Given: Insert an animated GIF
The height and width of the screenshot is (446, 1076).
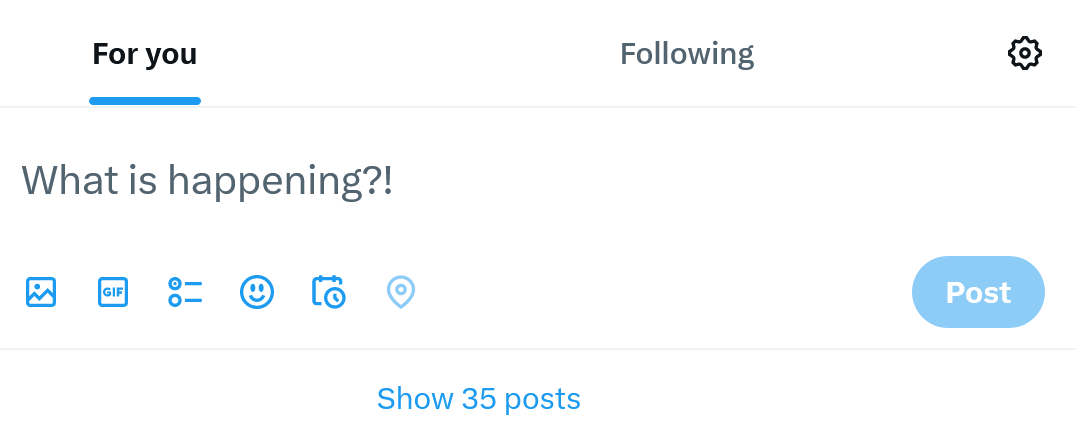Looking at the screenshot, I should pos(113,292).
